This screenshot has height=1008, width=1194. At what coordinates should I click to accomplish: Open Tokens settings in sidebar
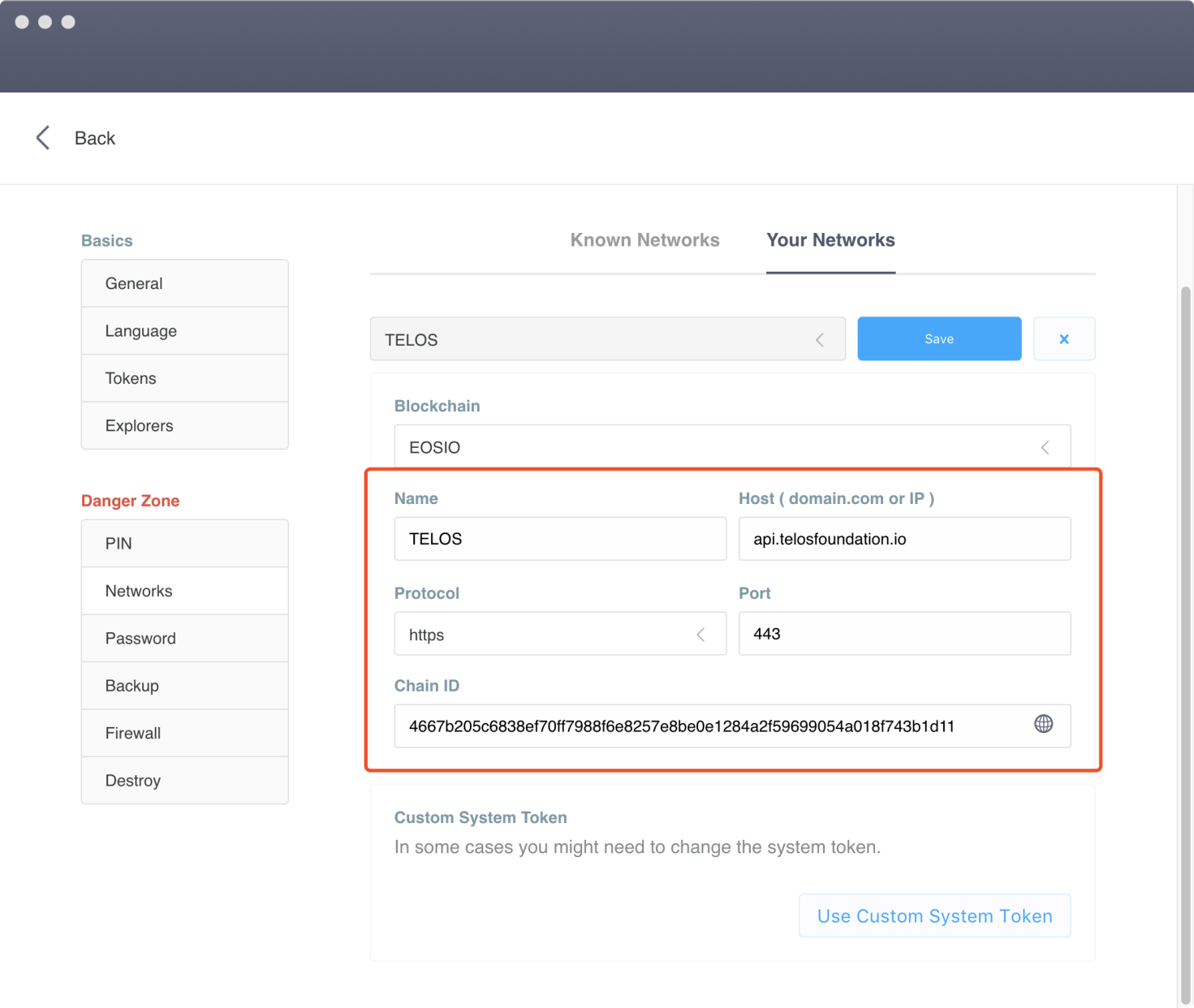tap(185, 378)
